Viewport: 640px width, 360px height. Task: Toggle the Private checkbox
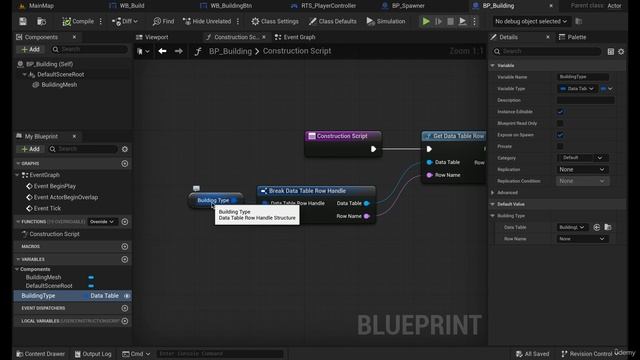point(560,146)
